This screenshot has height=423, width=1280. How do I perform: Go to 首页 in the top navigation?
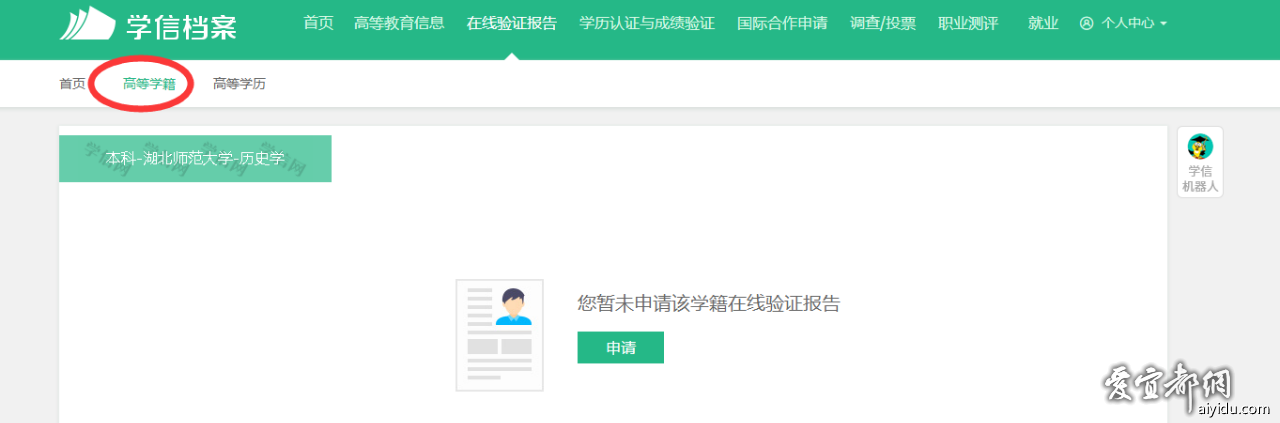click(318, 23)
